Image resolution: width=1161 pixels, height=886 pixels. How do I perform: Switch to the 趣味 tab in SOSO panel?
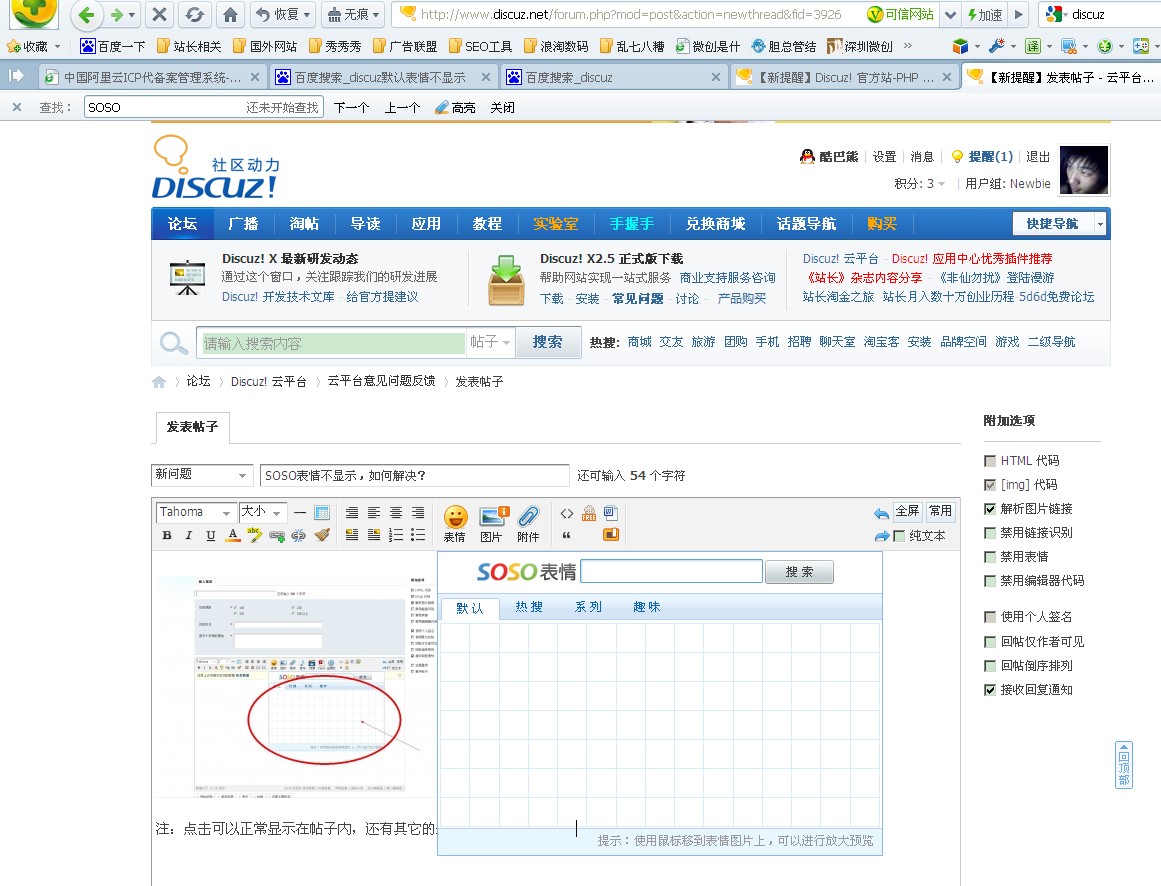(x=646, y=607)
